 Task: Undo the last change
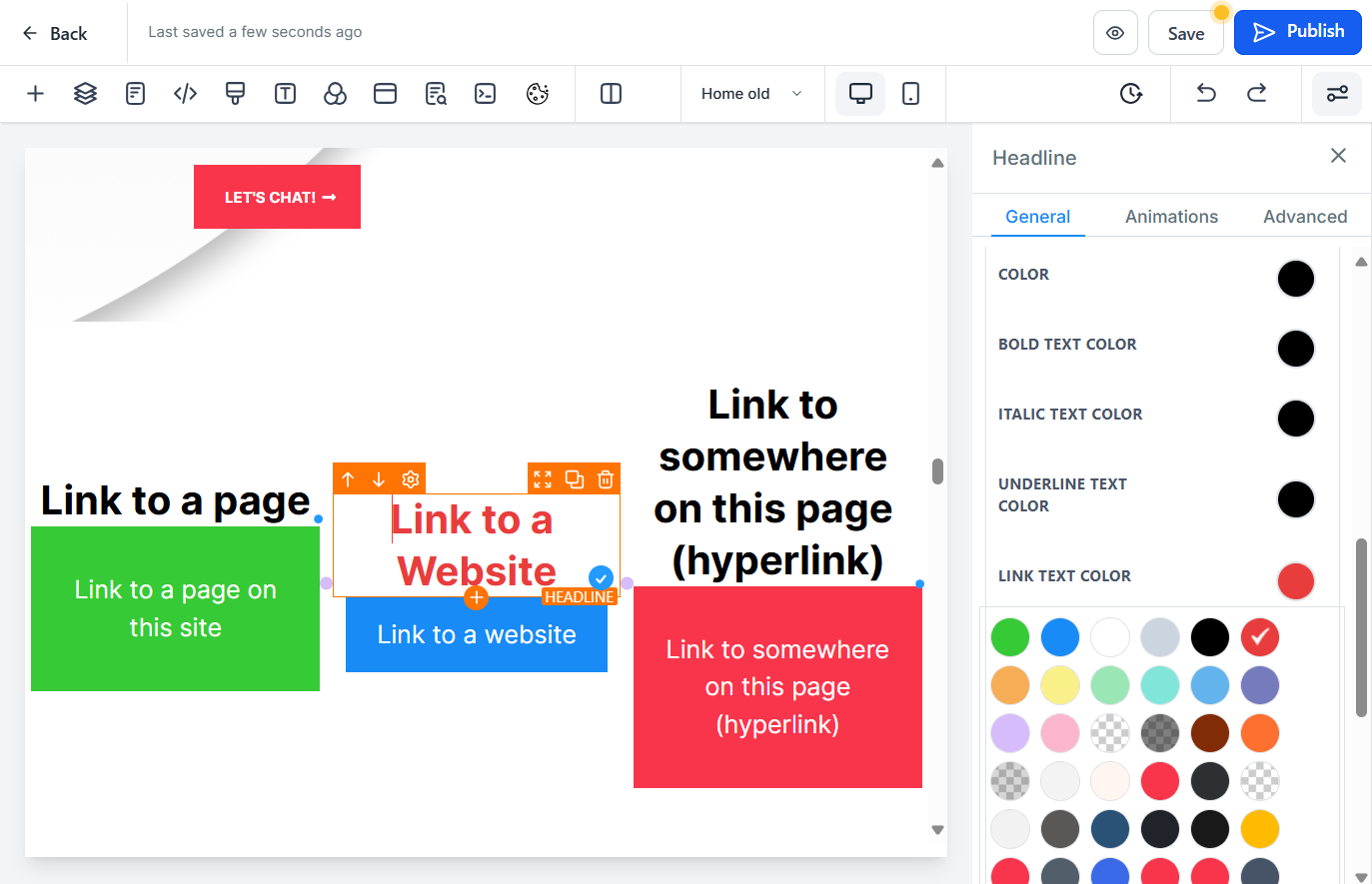click(x=1206, y=94)
